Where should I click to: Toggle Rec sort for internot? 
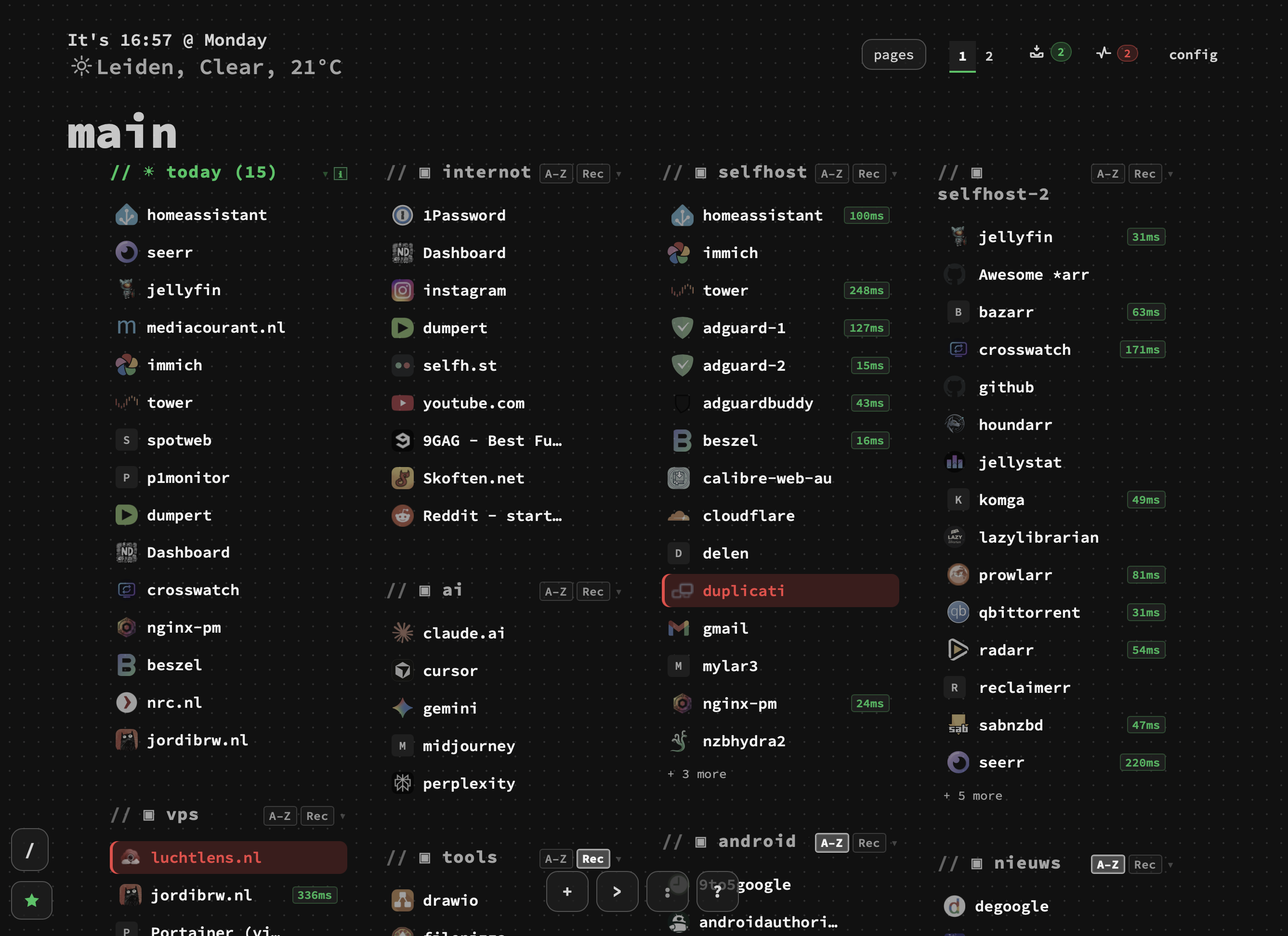coord(593,174)
